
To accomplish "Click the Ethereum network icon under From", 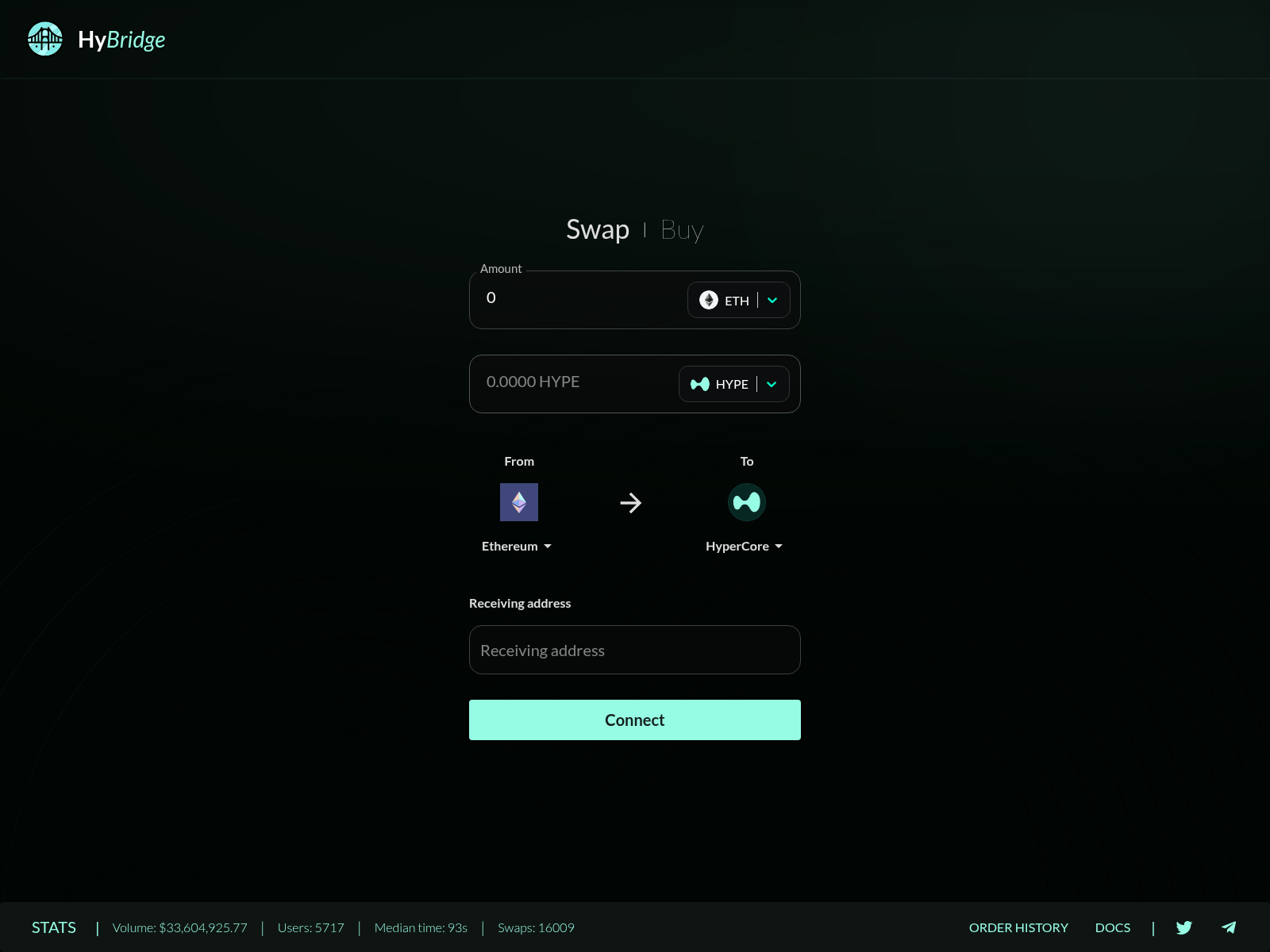I will (519, 502).
